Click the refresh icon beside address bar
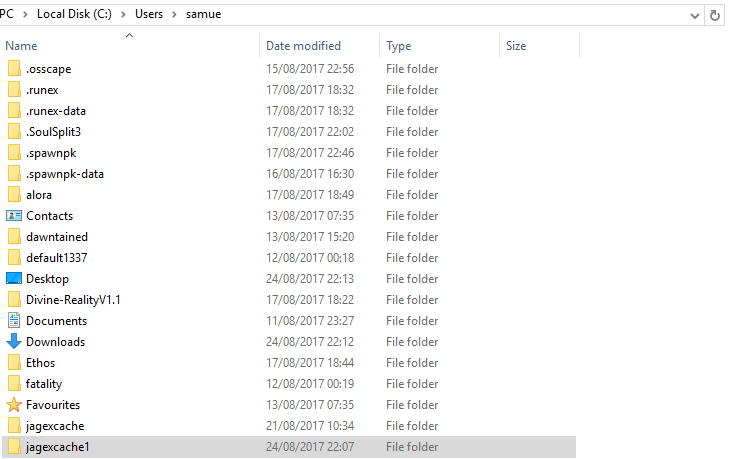733x459 pixels. [x=714, y=15]
